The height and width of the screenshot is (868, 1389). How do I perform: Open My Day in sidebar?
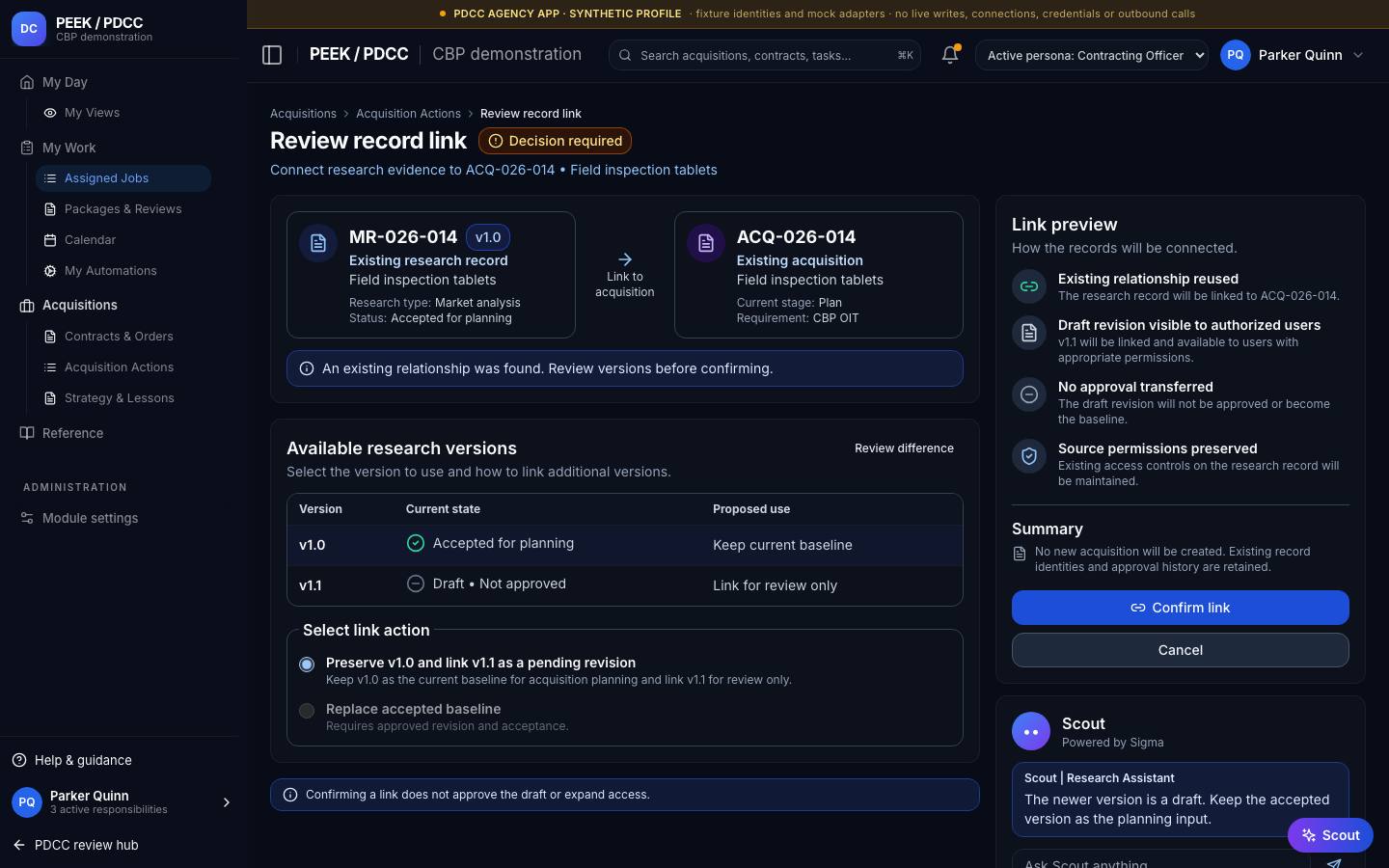pos(65,82)
